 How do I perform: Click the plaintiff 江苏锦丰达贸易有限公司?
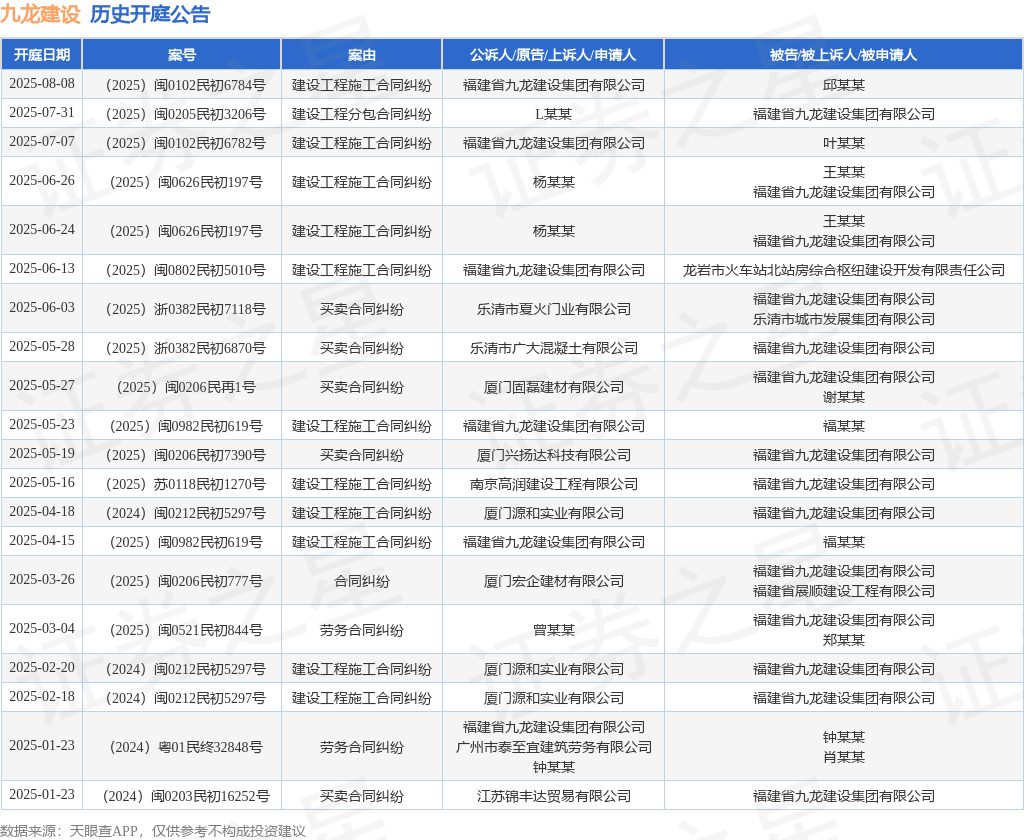tap(553, 796)
